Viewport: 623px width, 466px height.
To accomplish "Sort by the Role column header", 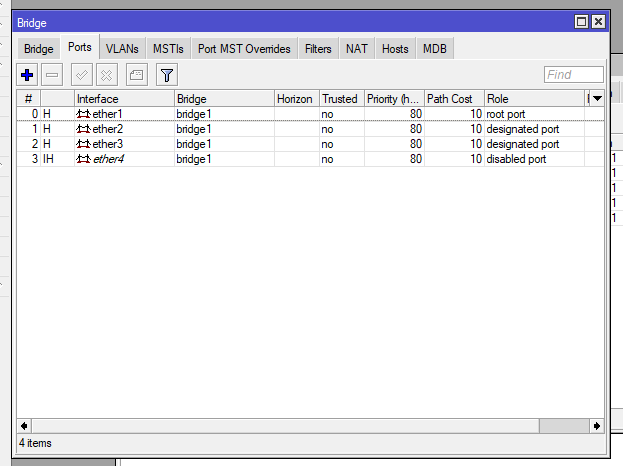I will tap(533, 99).
